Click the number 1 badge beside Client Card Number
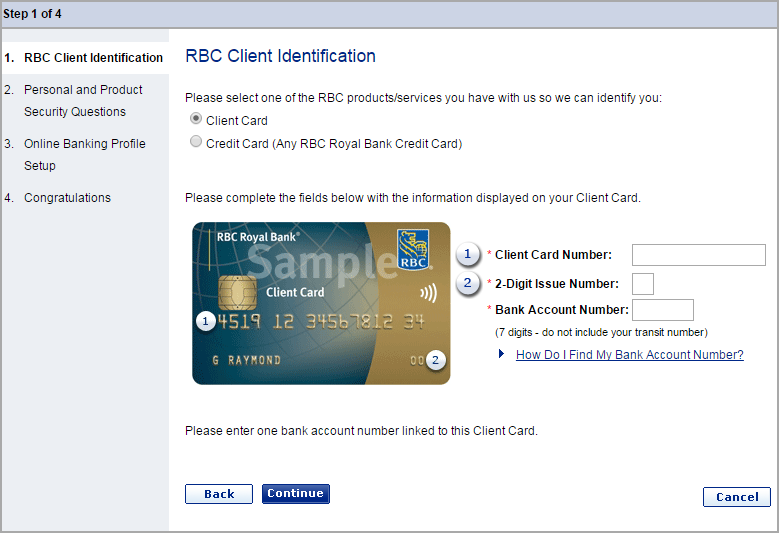 click(x=468, y=255)
